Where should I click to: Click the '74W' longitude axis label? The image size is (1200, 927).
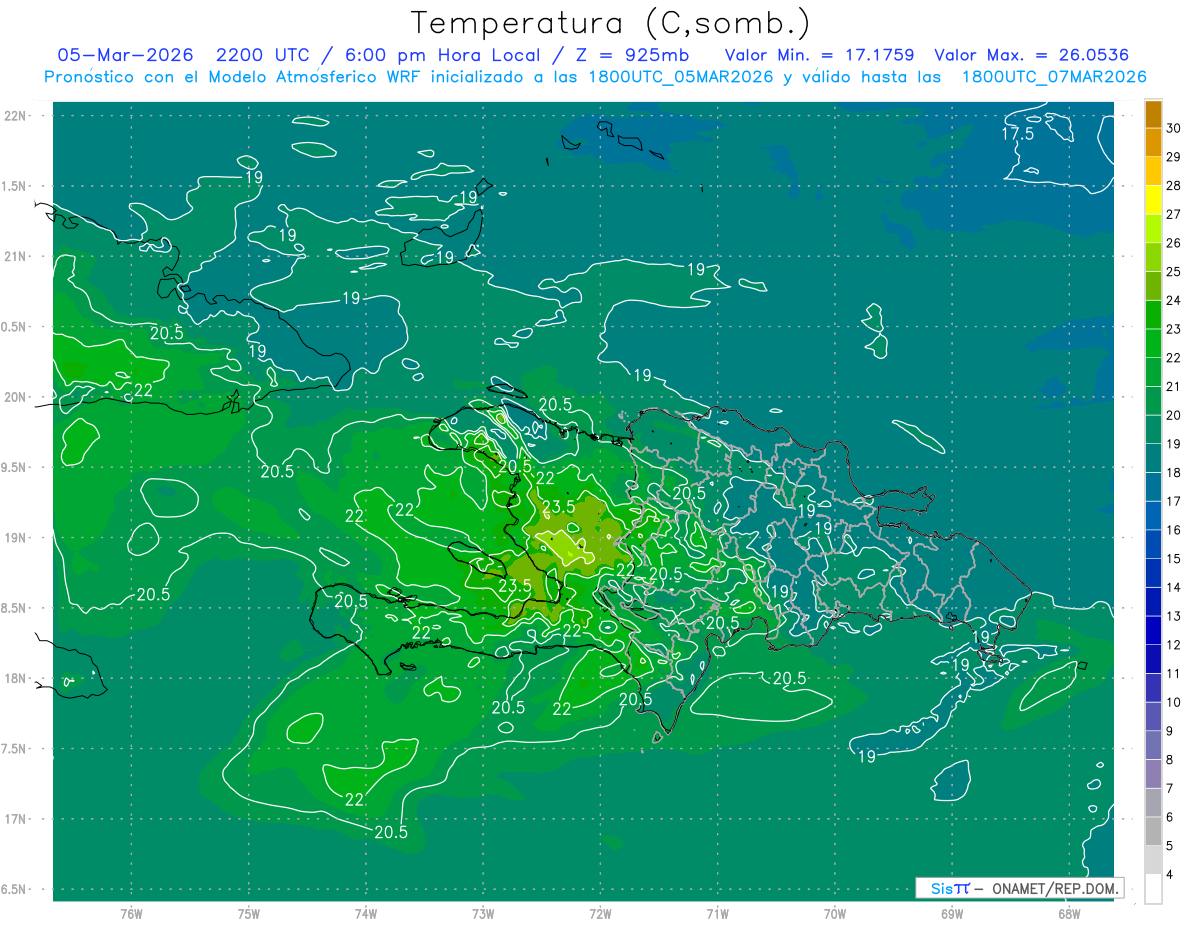[x=366, y=913]
